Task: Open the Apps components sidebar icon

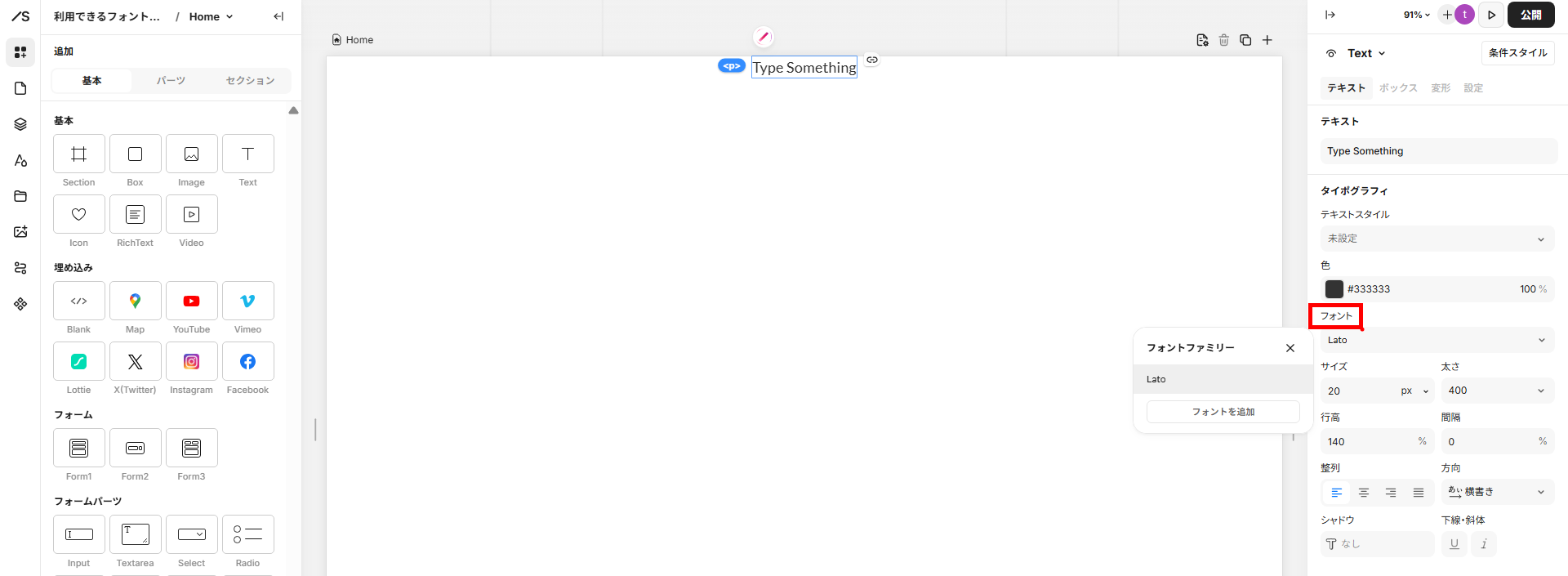Action: pyautogui.click(x=20, y=304)
